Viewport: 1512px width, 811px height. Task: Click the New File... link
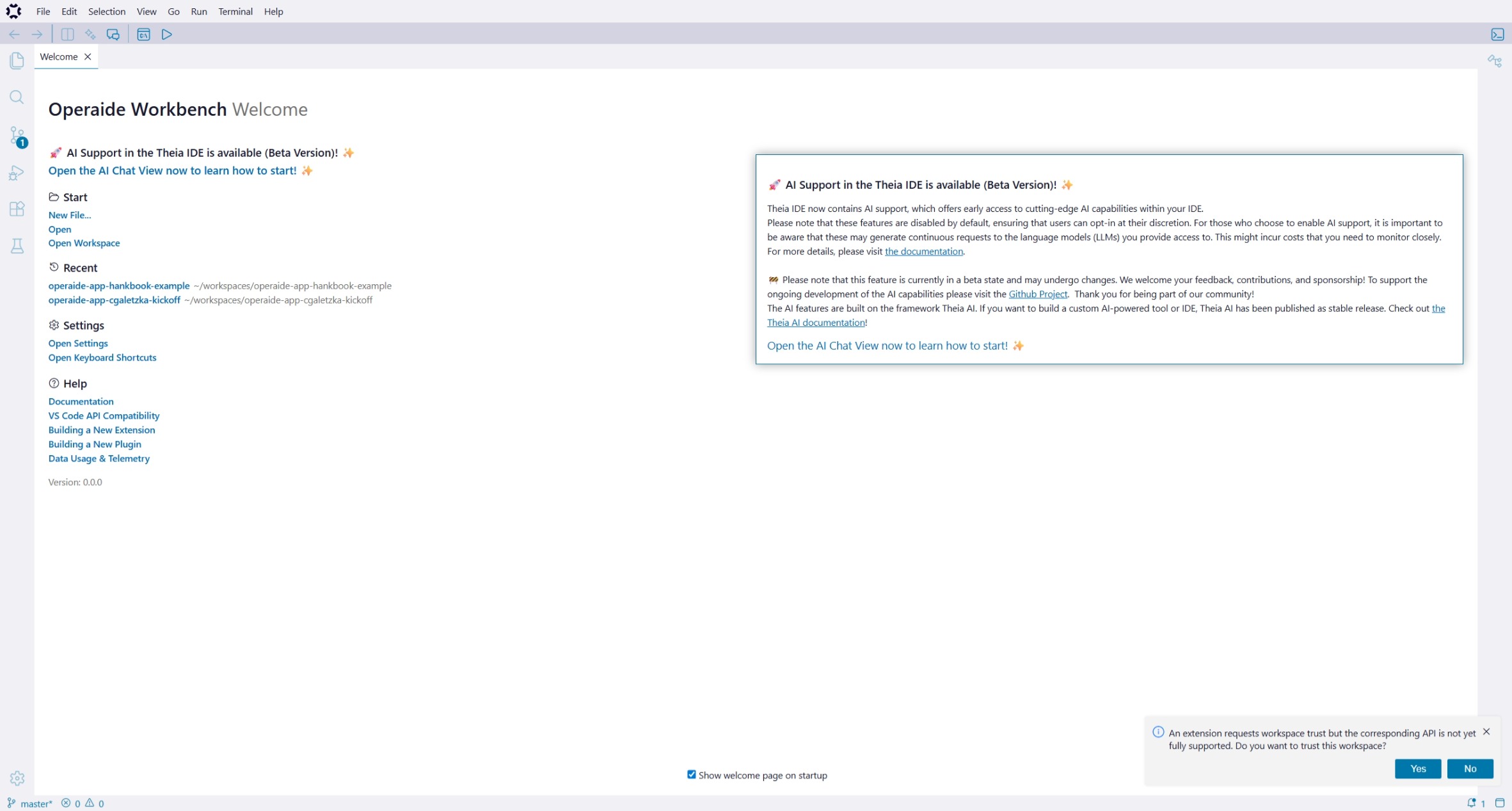(x=70, y=215)
